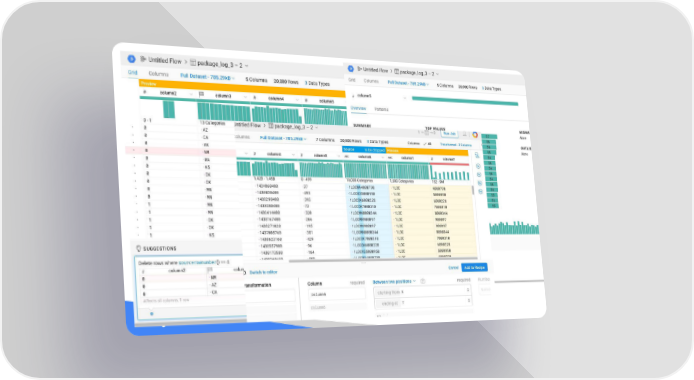Click the flow icon before Untitled Flow

click(x=143, y=59)
